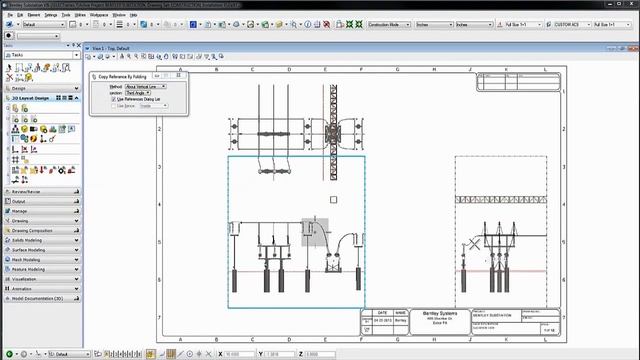Viewport: 640px width, 360px height.
Task: Open the Review/Revise task group
Action: click(42, 191)
